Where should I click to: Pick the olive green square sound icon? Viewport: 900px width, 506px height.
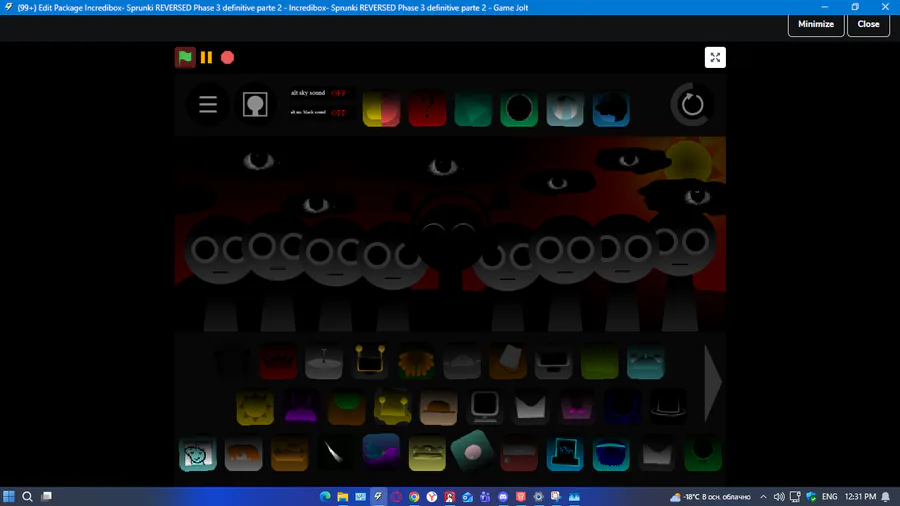(x=599, y=361)
